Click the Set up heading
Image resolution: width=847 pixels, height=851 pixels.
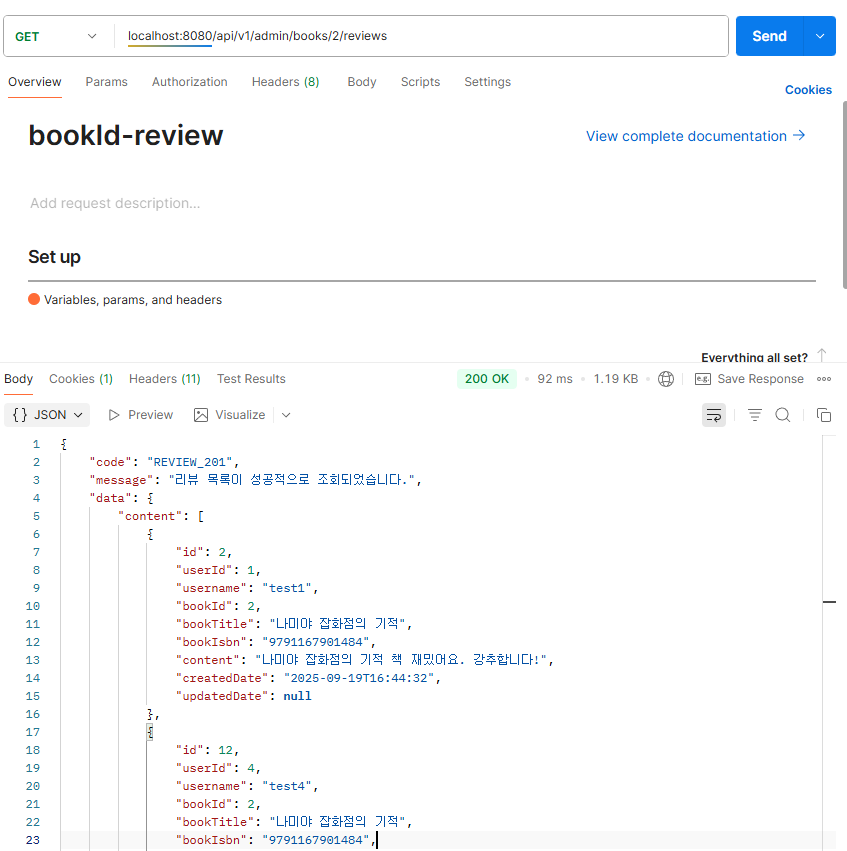tap(54, 257)
